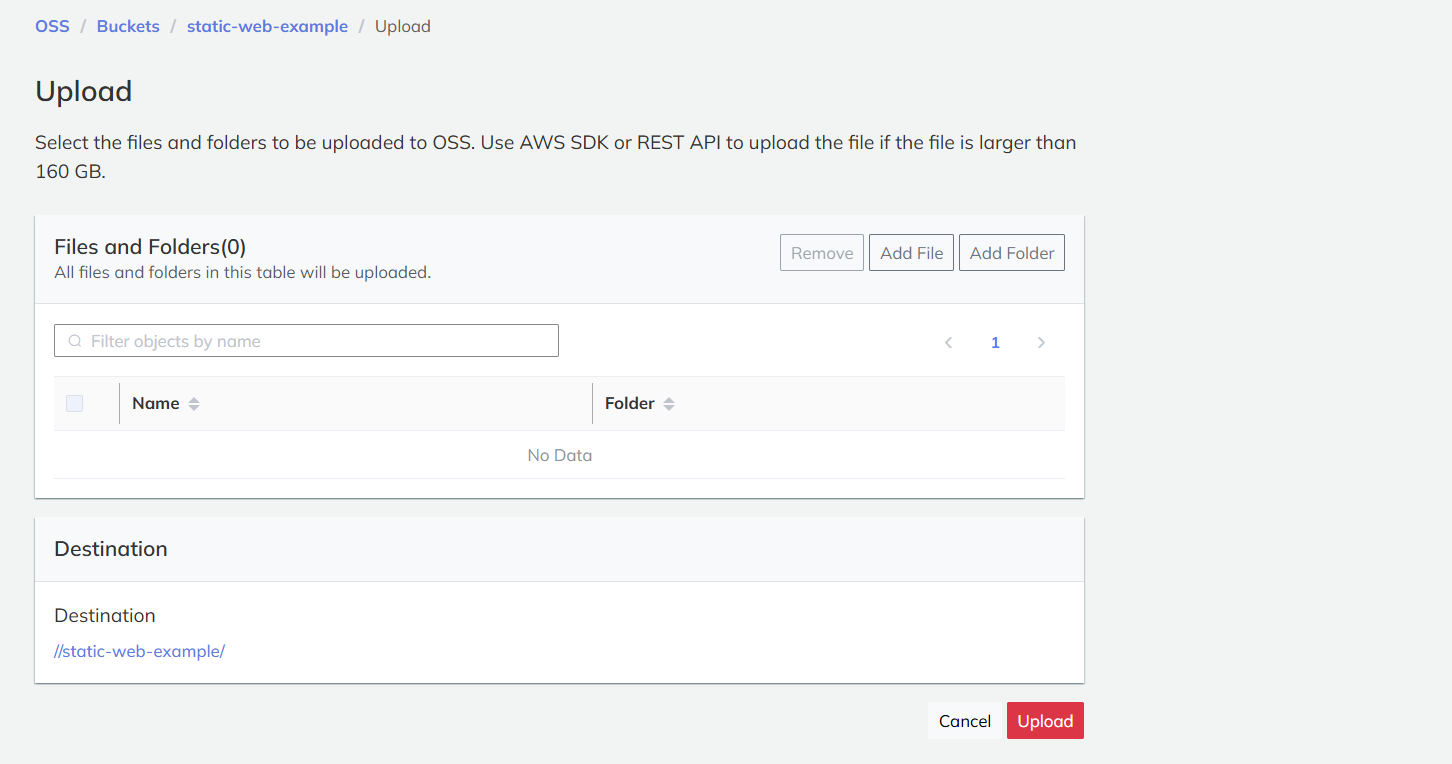This screenshot has width=1452, height=764.
Task: Cancel the upload operation
Action: [x=964, y=720]
